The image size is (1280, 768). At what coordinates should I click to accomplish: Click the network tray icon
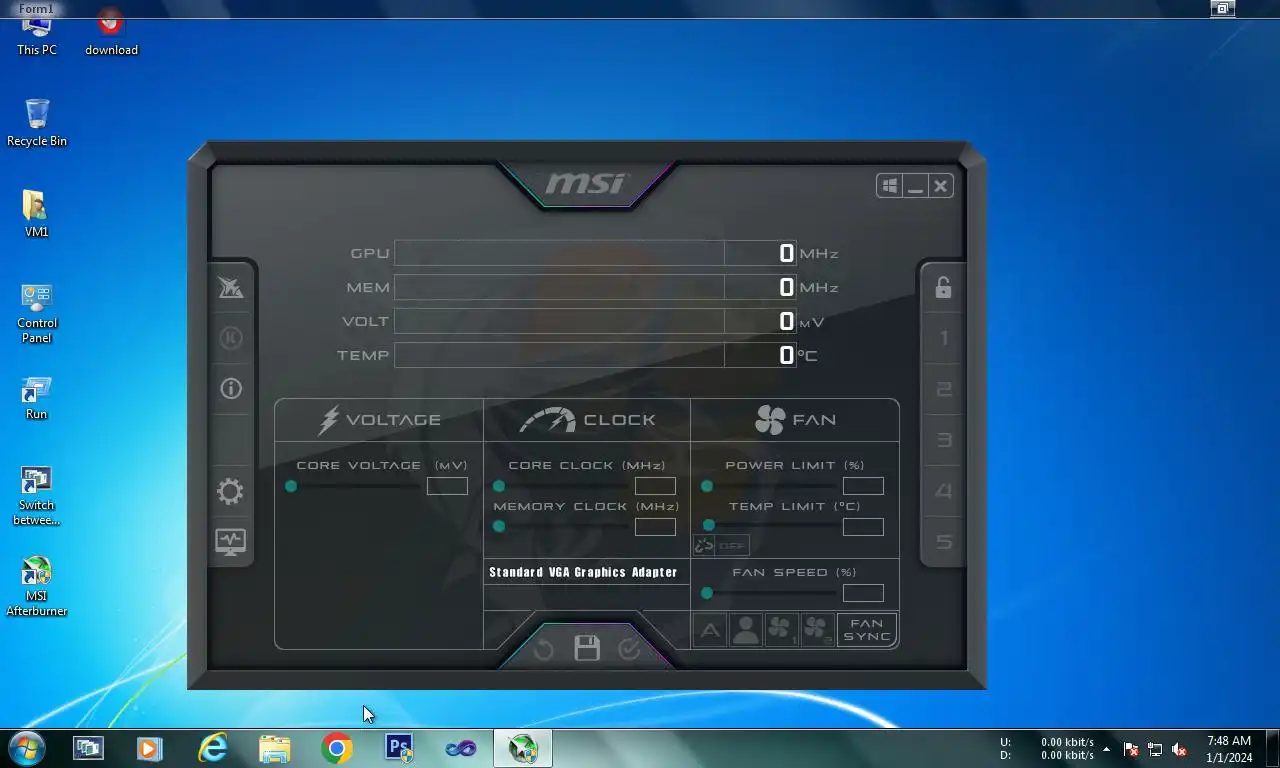[x=1155, y=749]
